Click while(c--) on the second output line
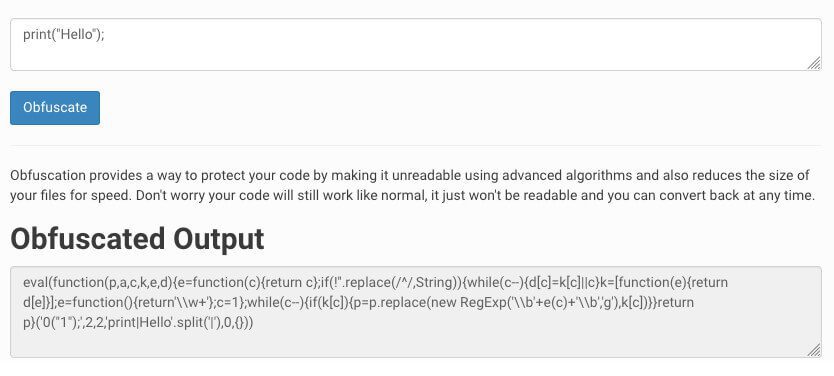 pos(272,303)
